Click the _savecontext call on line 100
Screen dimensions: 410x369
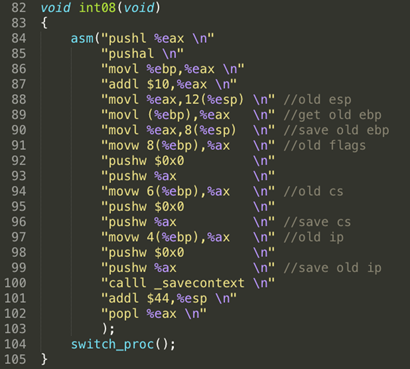pyautogui.click(x=199, y=283)
